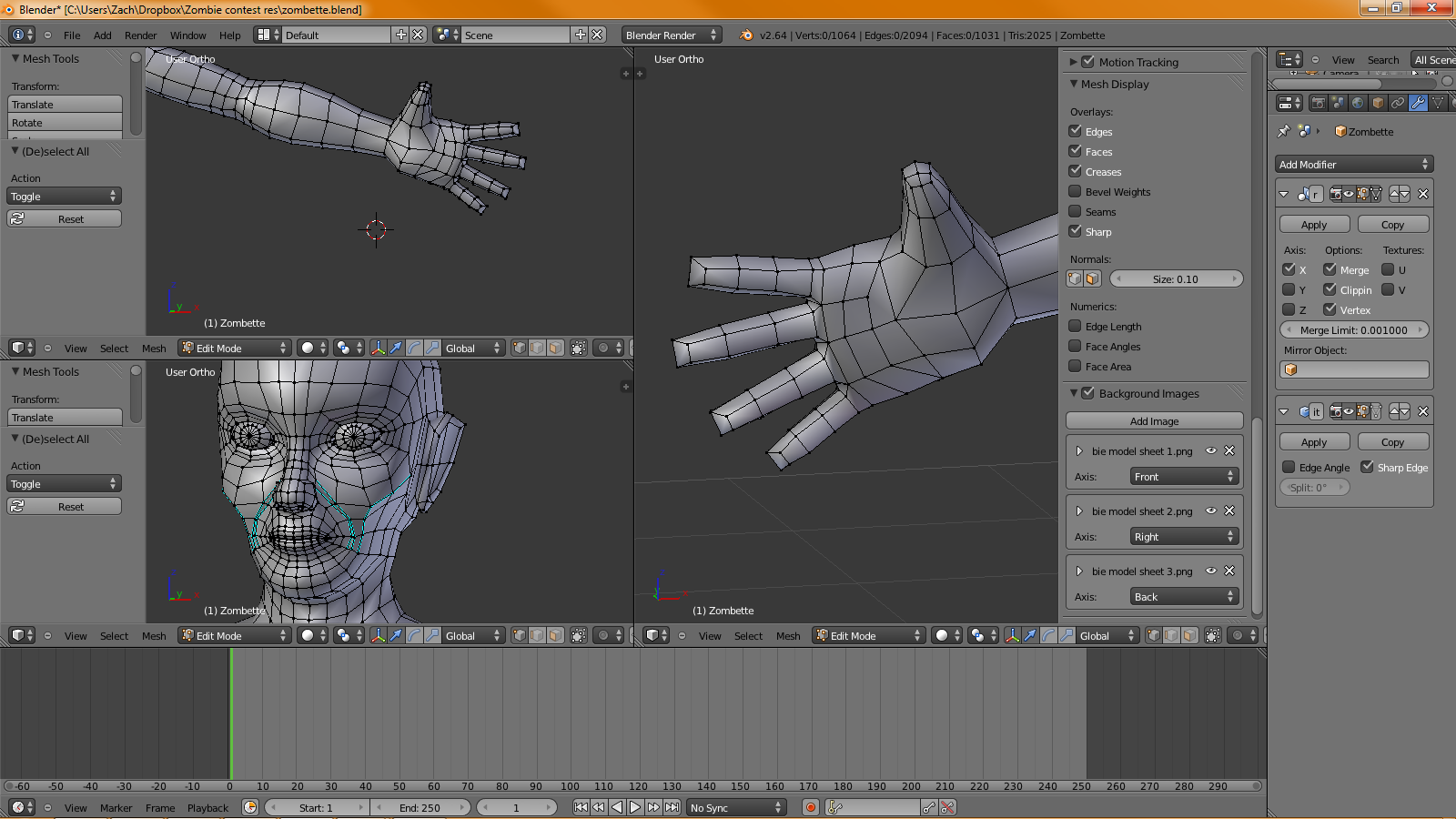1456x819 pixels.
Task: Open Mesh menu in the top-left viewport header
Action: point(154,348)
